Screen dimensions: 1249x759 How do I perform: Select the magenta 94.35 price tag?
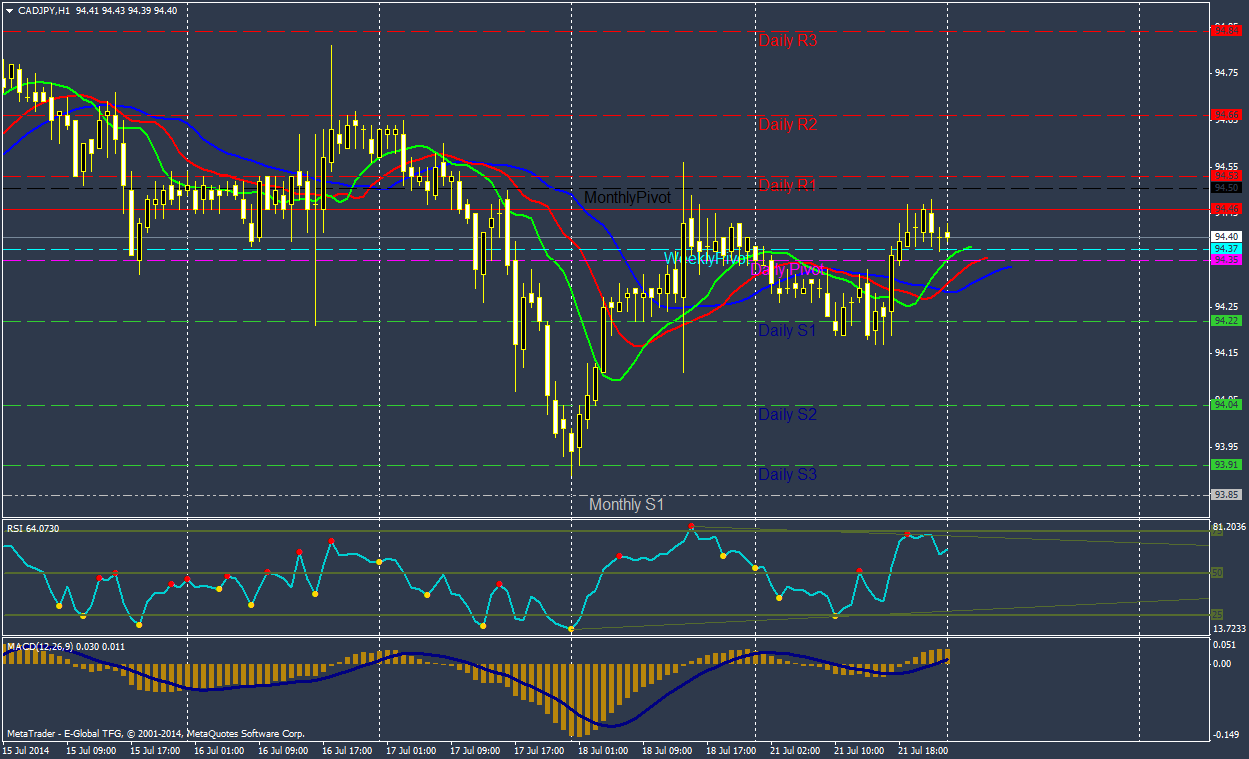(1227, 260)
